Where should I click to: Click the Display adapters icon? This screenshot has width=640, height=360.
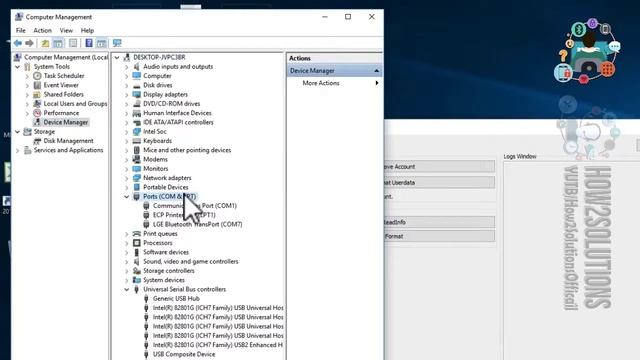click(x=137, y=94)
